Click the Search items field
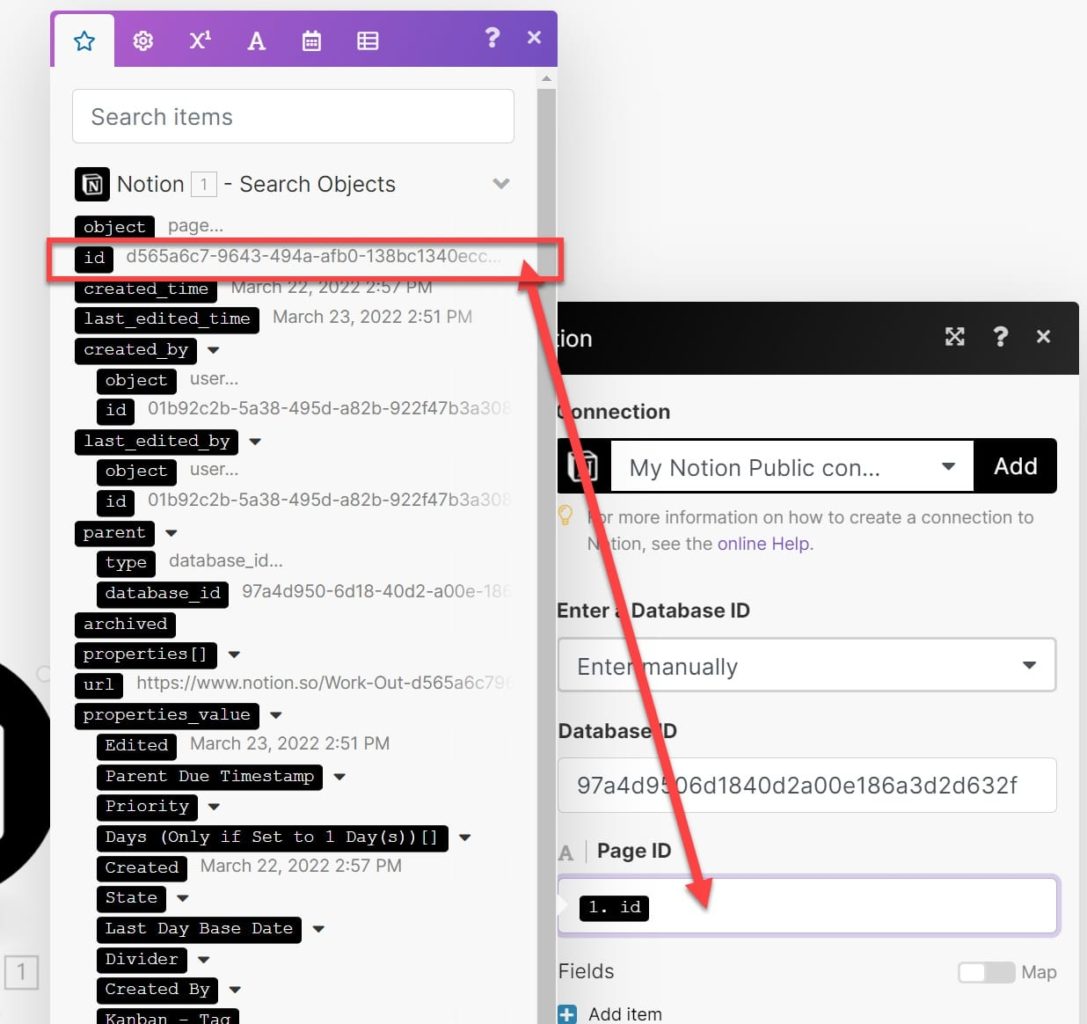 tap(293, 116)
